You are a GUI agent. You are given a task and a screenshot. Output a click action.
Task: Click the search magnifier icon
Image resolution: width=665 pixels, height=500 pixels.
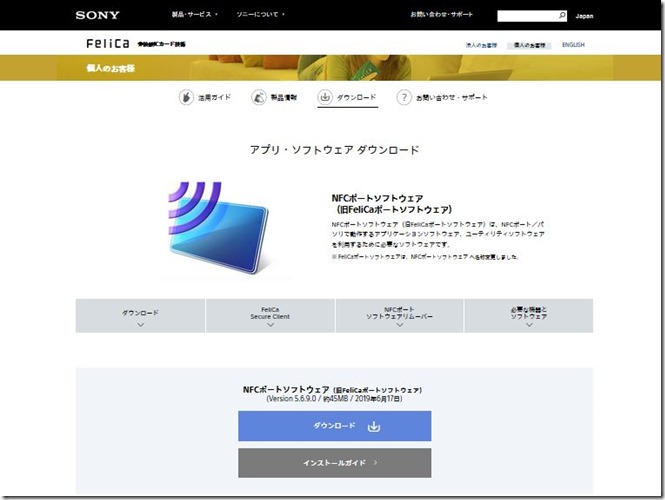tap(562, 16)
